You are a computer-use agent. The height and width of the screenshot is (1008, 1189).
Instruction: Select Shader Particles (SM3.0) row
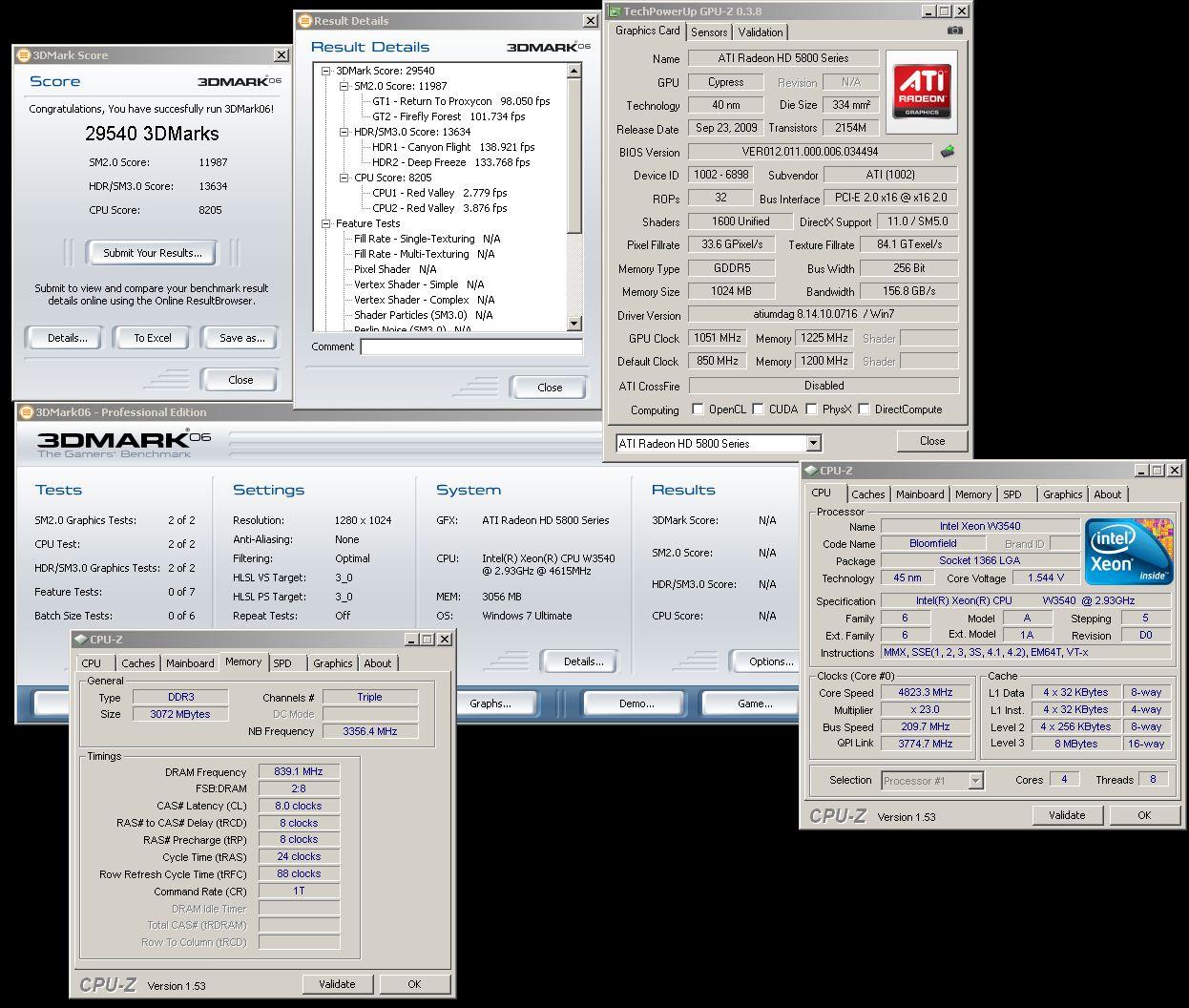coord(423,315)
